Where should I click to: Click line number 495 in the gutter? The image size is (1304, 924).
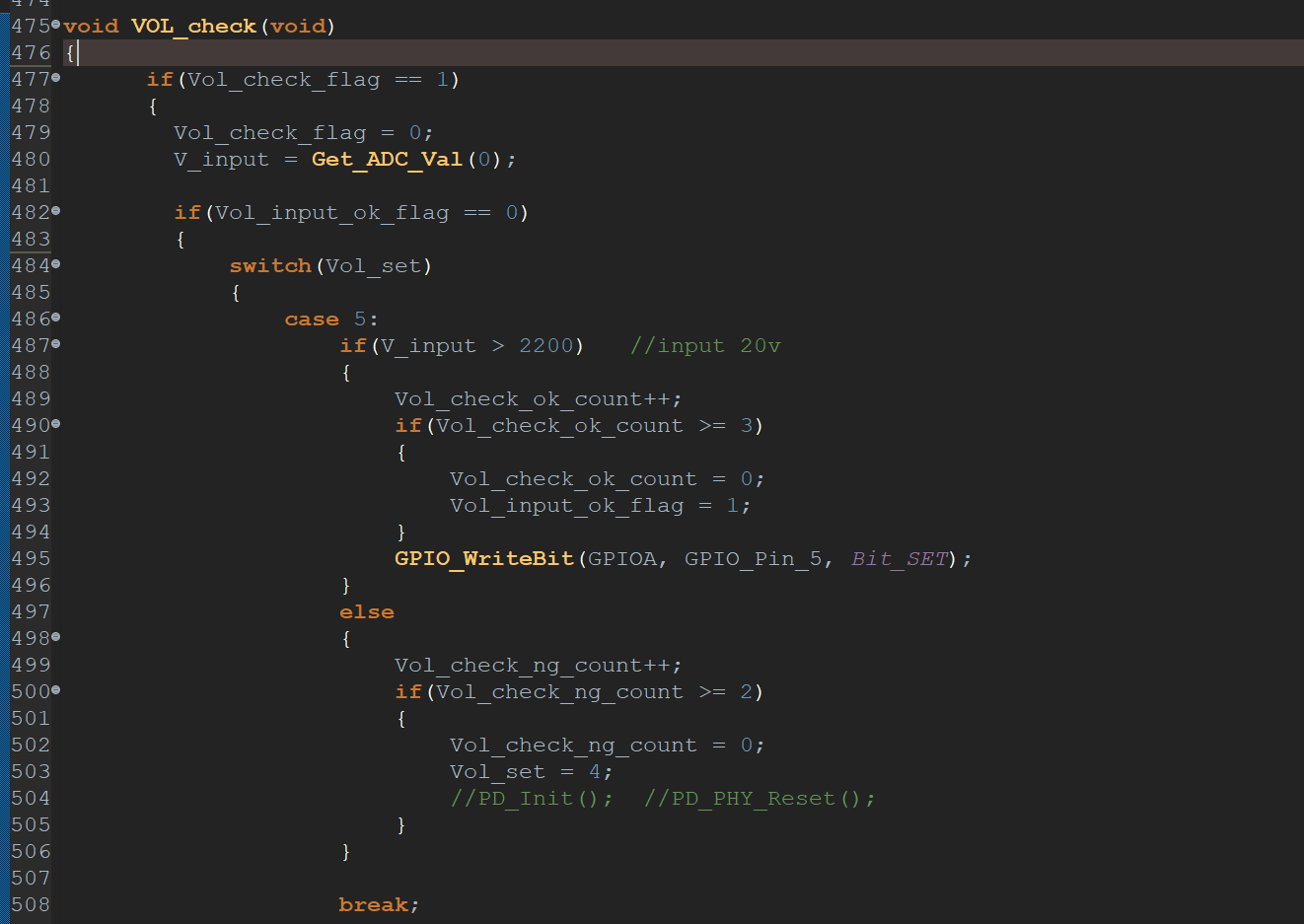[x=31, y=559]
